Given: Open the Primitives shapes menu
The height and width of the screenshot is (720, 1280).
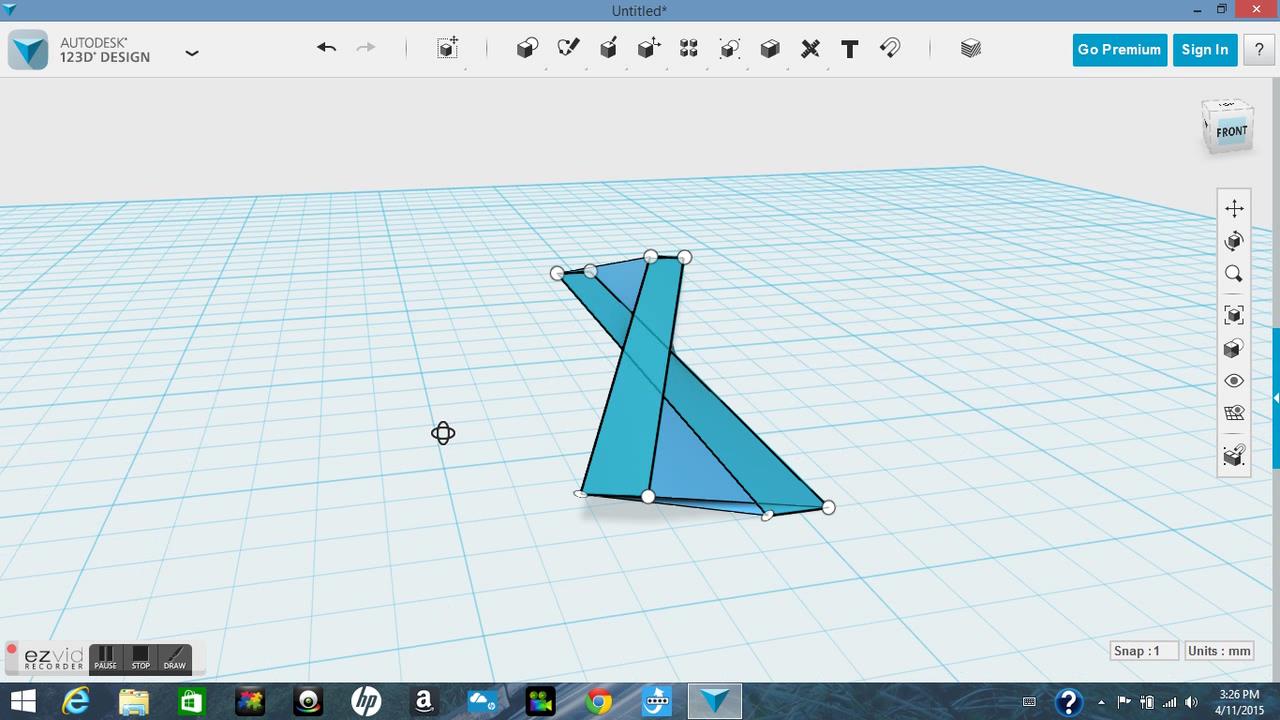Looking at the screenshot, I should pyautogui.click(x=527, y=48).
